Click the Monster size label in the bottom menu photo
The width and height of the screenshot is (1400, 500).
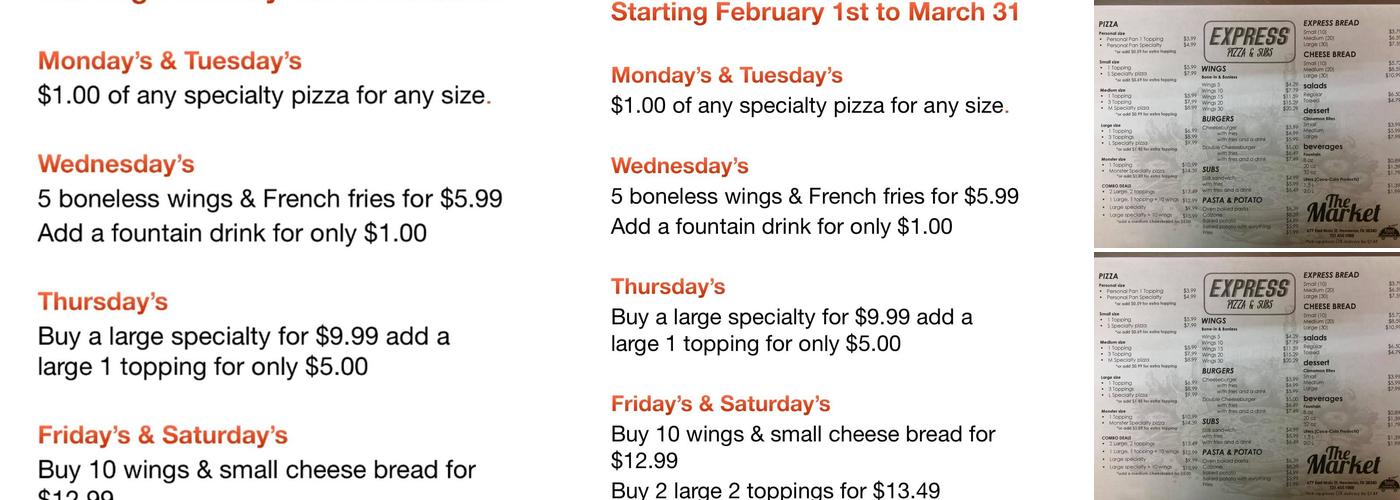[x=1113, y=410]
